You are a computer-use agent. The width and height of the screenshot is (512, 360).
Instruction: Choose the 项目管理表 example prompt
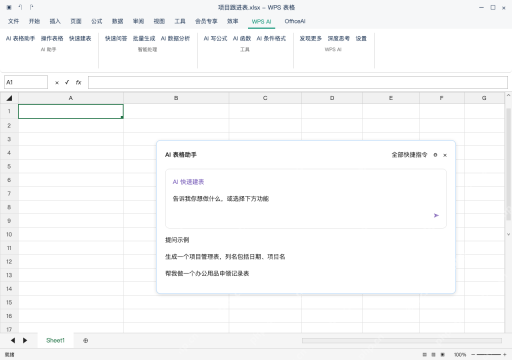point(225,257)
